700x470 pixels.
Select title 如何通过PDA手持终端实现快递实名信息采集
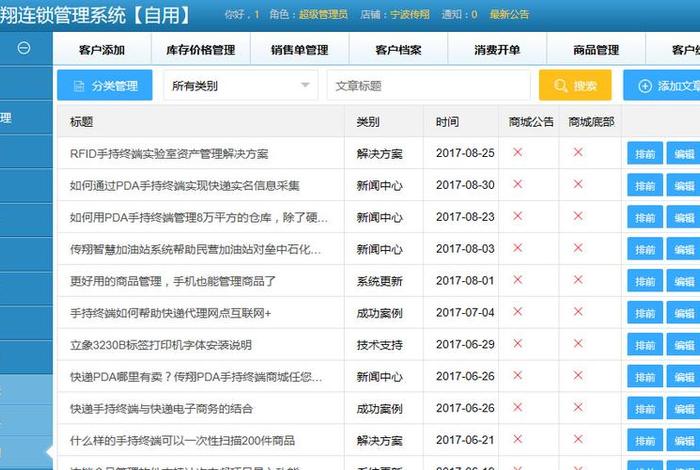(184, 185)
